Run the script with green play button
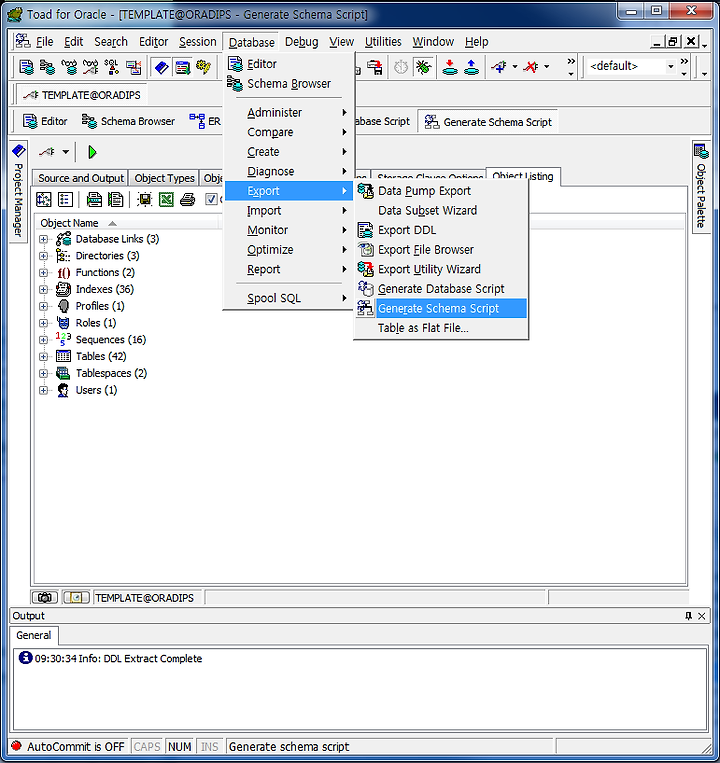Screen dimensions: 720x763 [x=92, y=152]
